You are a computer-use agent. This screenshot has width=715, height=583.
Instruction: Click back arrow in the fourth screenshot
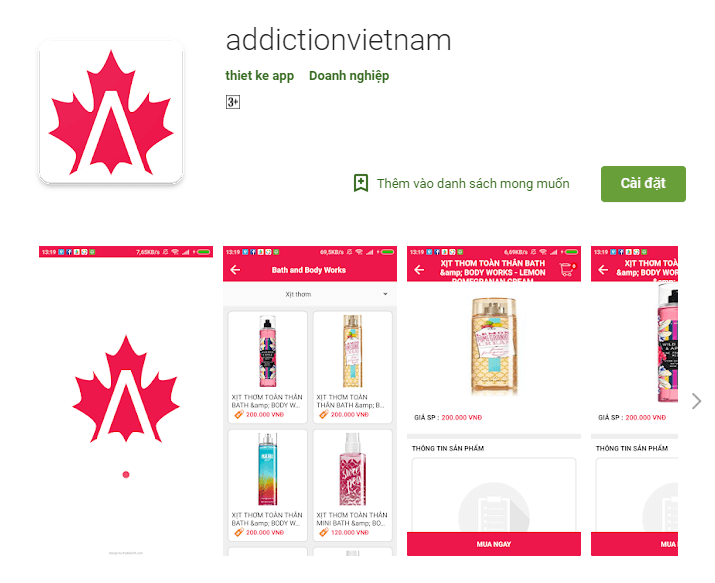[603, 270]
